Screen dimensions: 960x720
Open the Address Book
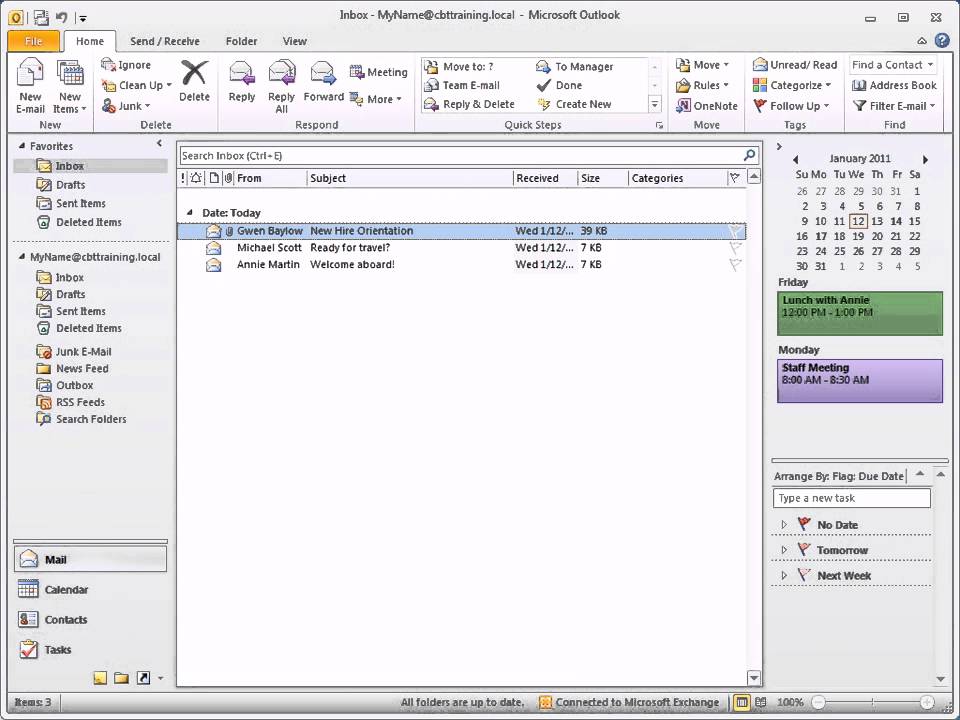click(x=894, y=85)
